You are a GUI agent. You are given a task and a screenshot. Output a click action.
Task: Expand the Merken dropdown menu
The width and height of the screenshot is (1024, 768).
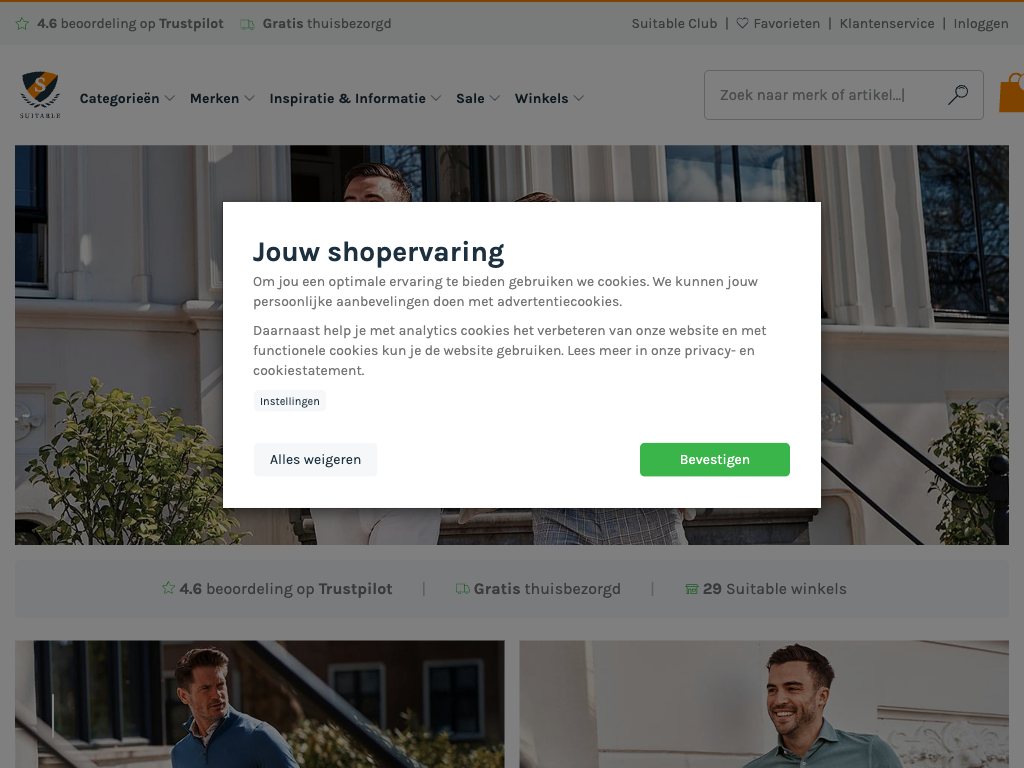coord(222,99)
